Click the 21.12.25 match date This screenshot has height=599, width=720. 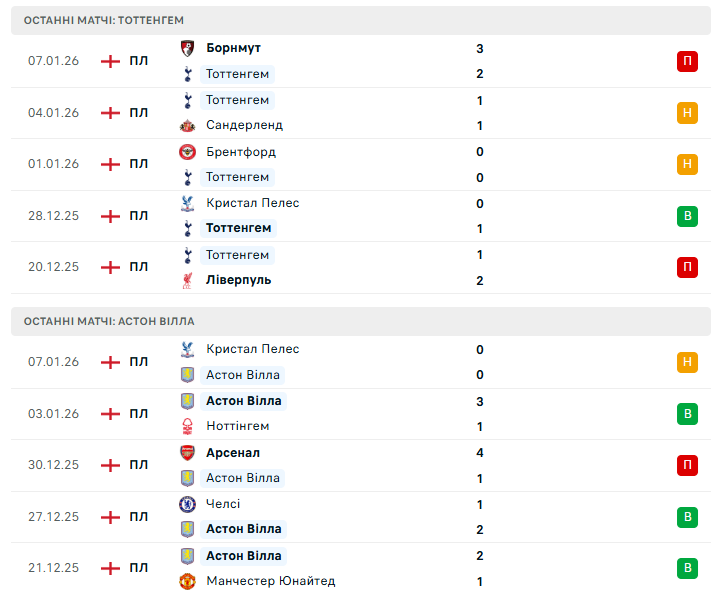point(53,568)
